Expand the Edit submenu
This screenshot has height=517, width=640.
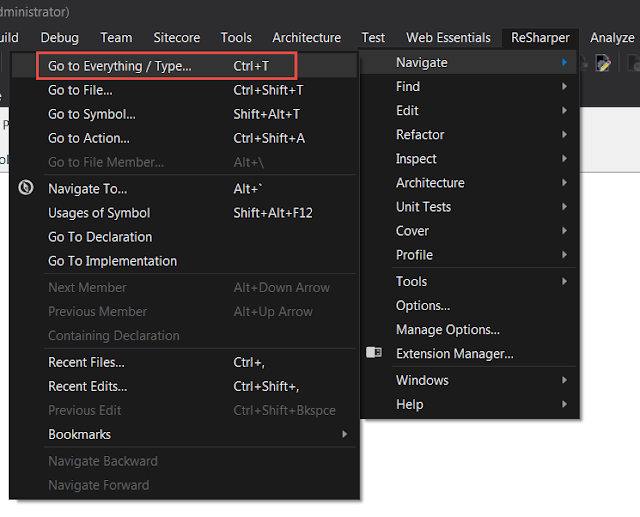point(469,111)
